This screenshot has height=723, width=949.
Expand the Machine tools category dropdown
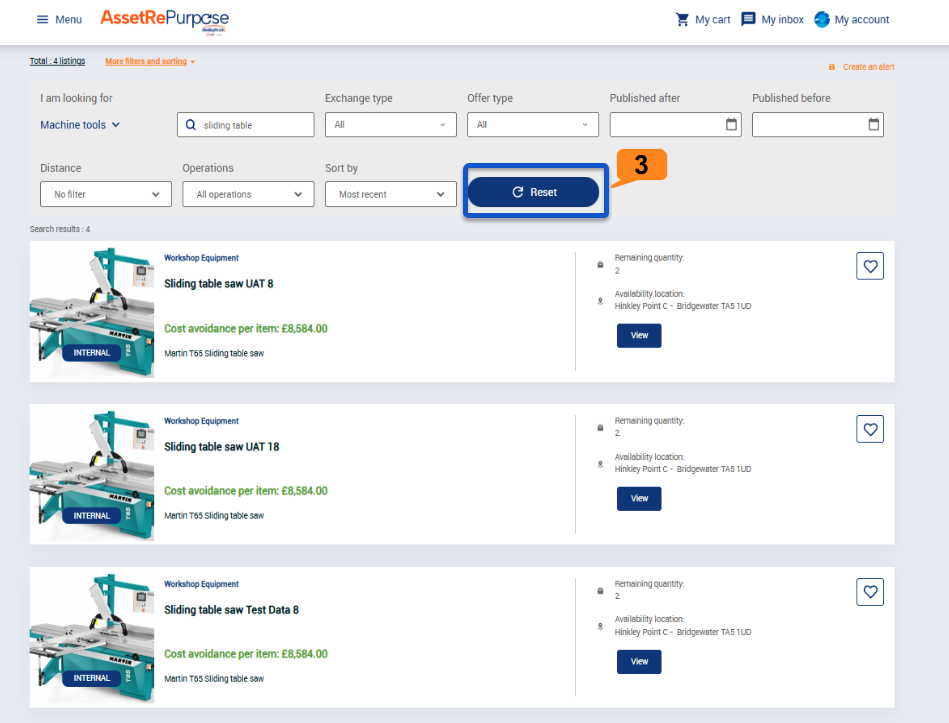(80, 125)
